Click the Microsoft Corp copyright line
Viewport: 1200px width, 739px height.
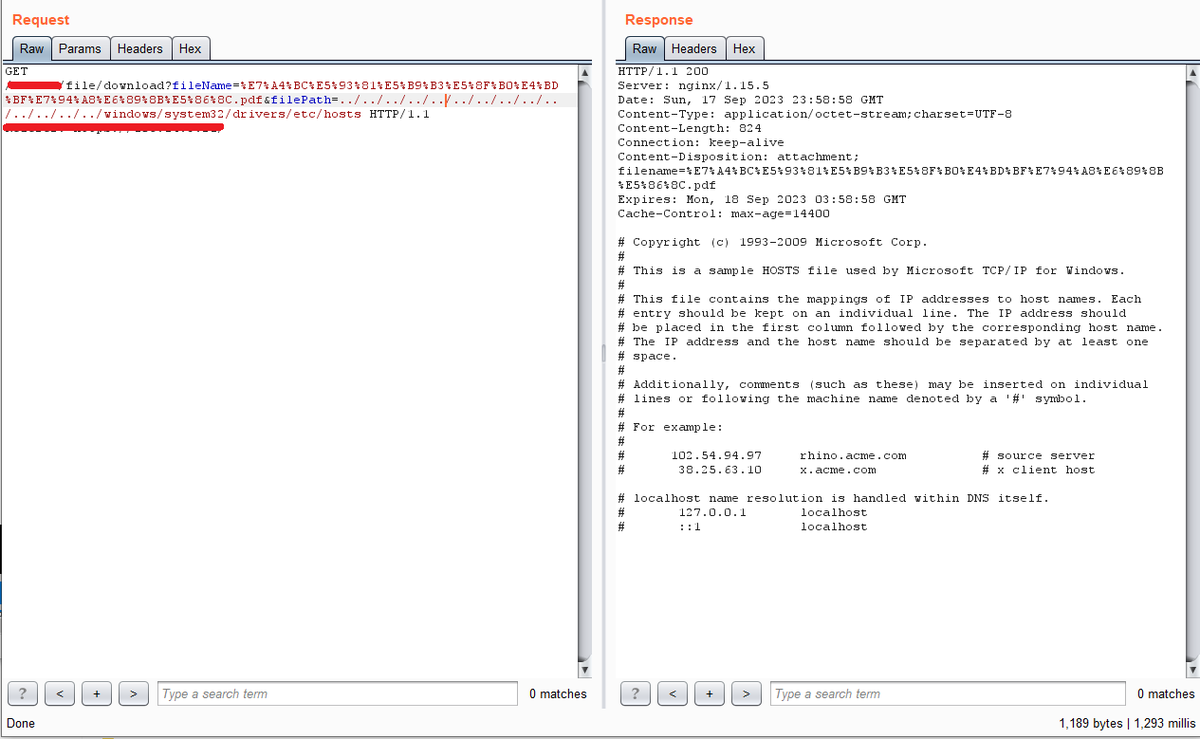click(x=773, y=242)
